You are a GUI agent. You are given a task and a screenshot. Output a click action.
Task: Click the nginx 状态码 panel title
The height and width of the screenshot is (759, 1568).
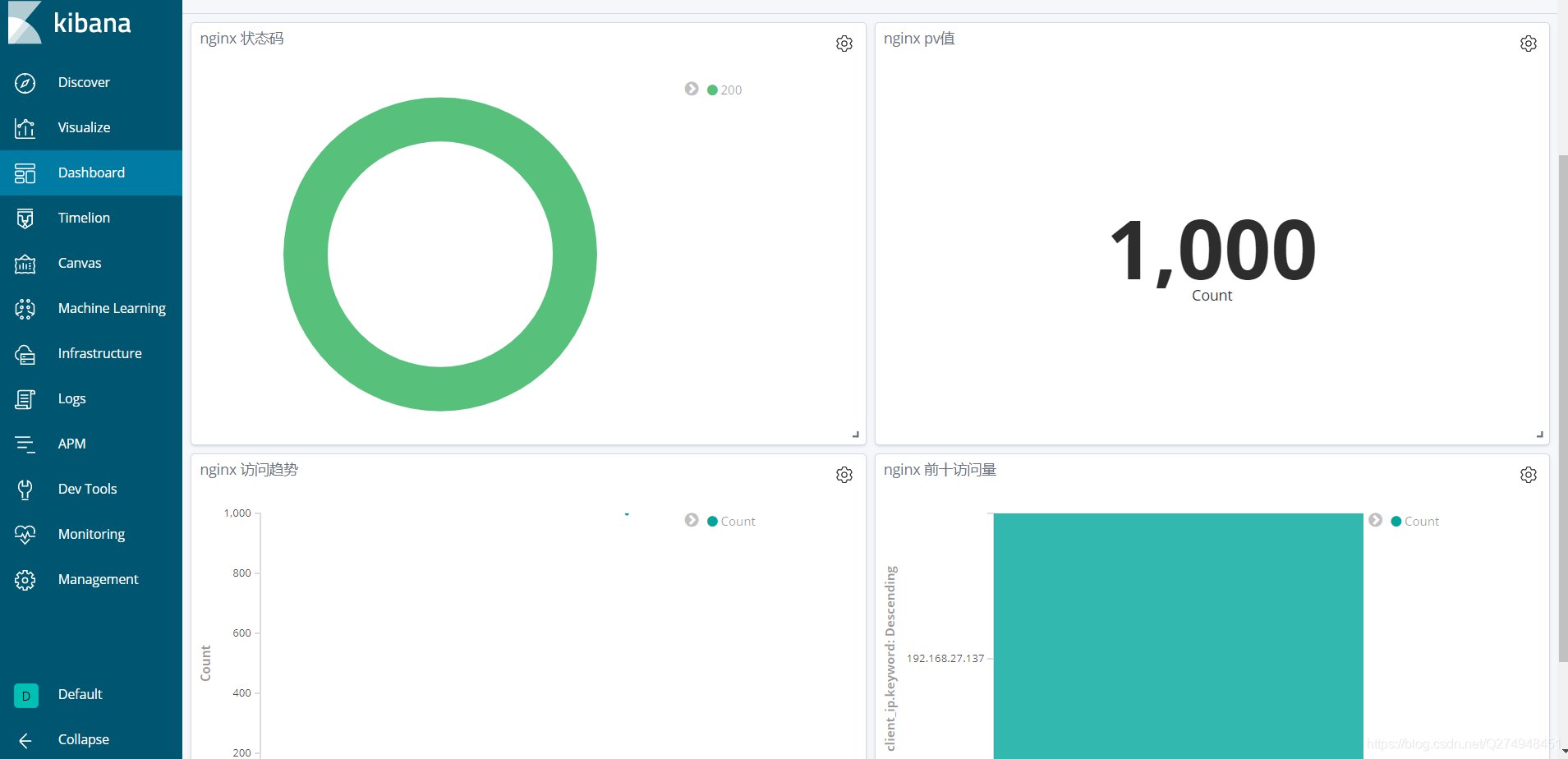coord(241,39)
